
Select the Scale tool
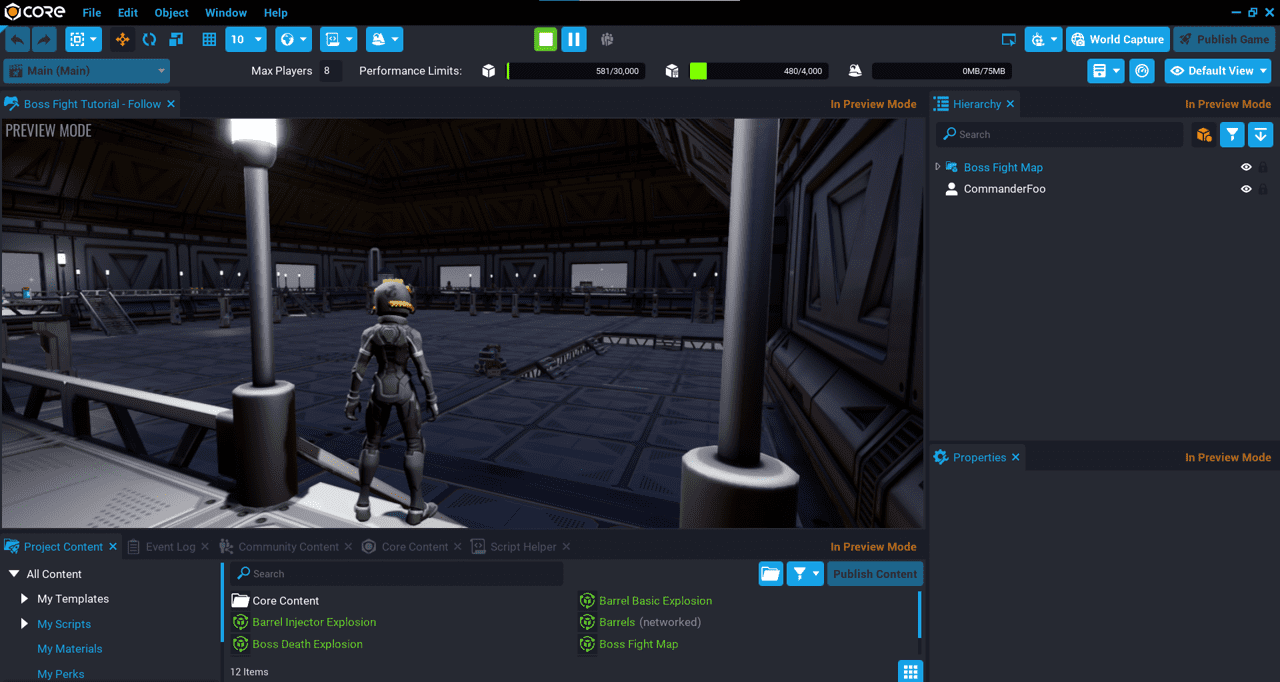(176, 40)
